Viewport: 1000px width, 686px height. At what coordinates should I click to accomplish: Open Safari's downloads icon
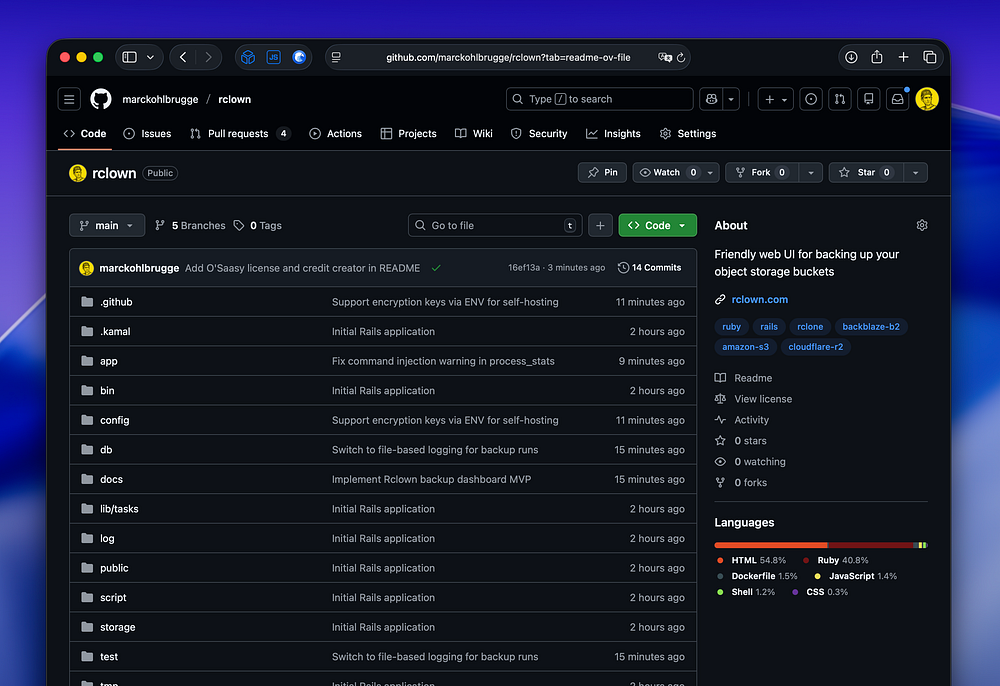tap(851, 57)
